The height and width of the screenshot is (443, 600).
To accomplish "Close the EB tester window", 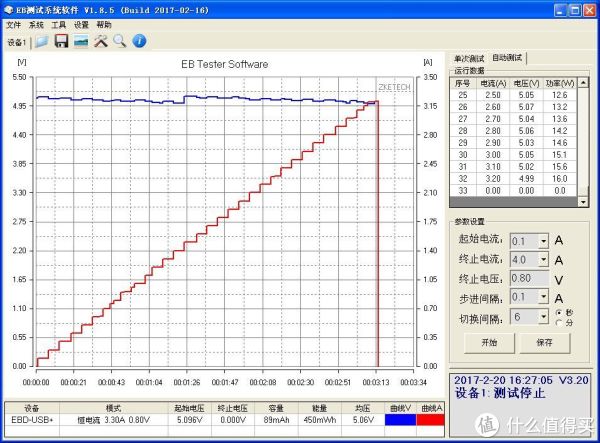I will (589, 10).
